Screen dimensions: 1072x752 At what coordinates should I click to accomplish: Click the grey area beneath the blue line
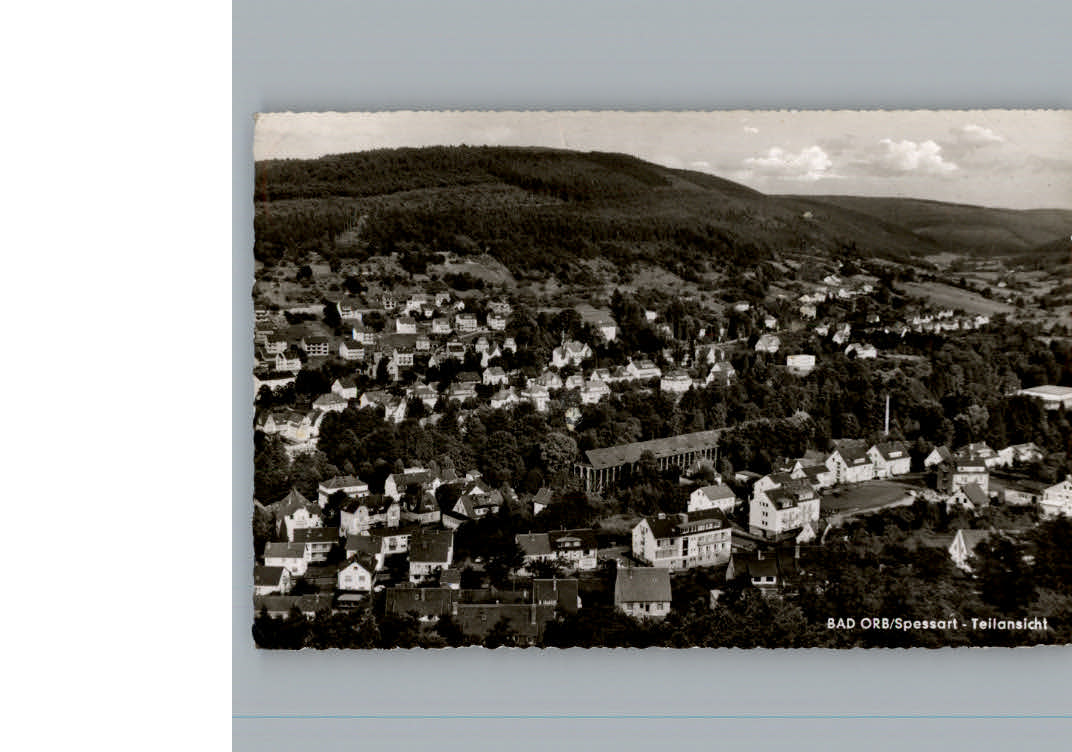[x=650, y=735]
